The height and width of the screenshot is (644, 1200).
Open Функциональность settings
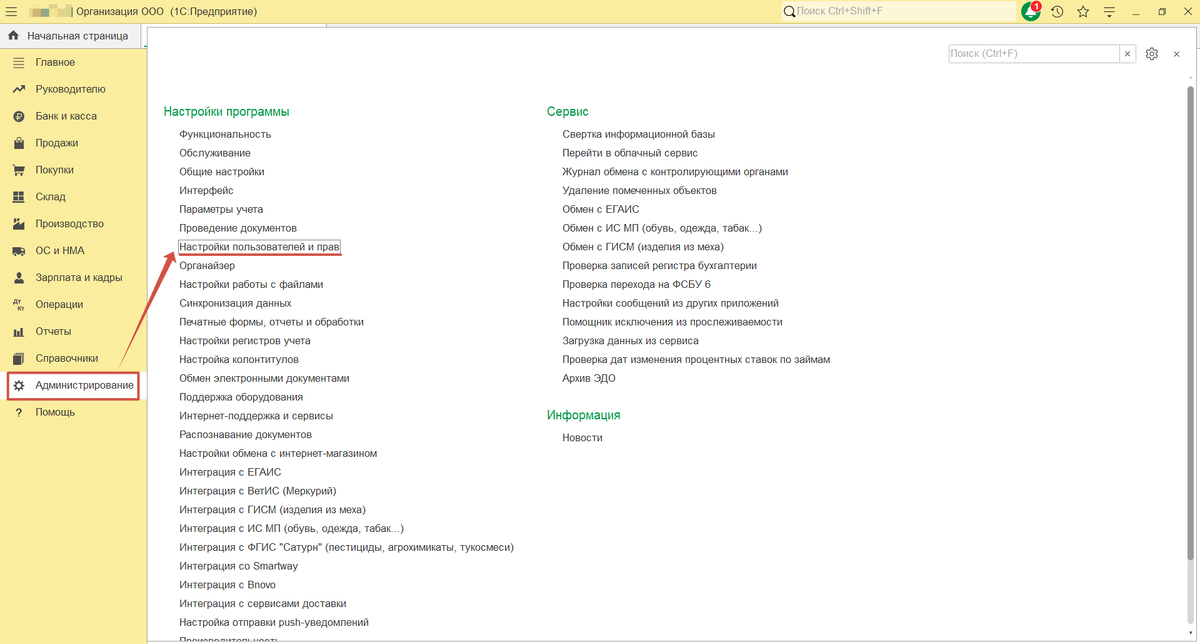(x=225, y=134)
